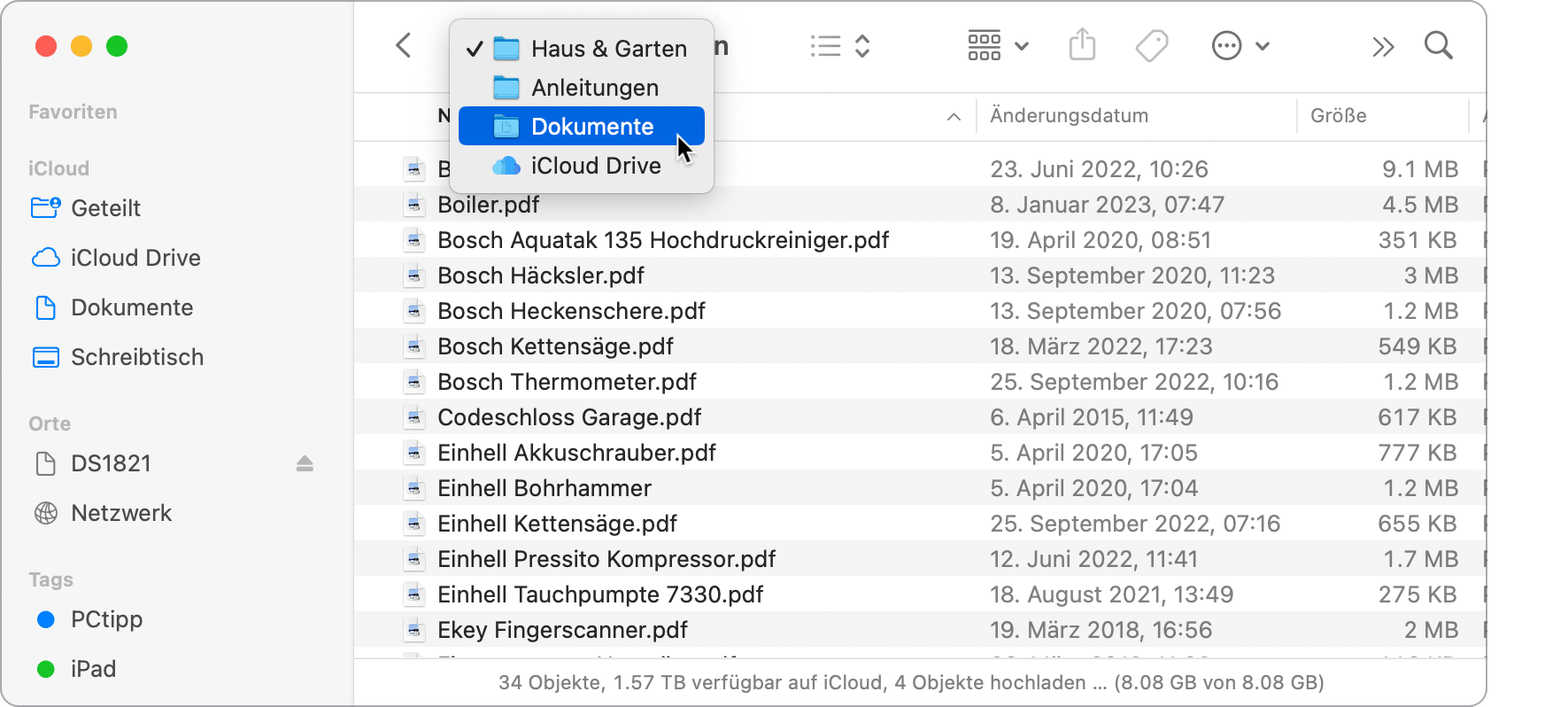
Task: Open Schreibtisch in the sidebar
Action: (x=118, y=357)
